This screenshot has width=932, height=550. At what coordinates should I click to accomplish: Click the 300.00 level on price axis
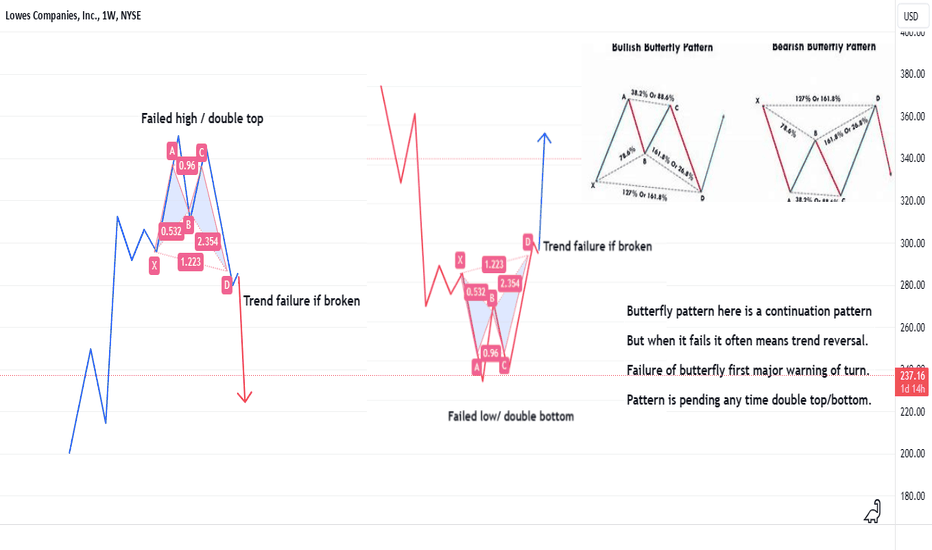912,243
